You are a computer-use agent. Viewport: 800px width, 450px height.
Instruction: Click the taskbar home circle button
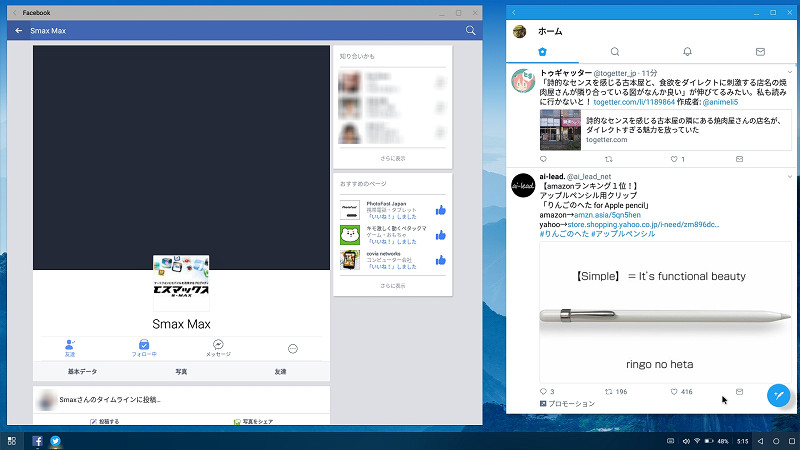point(776,441)
